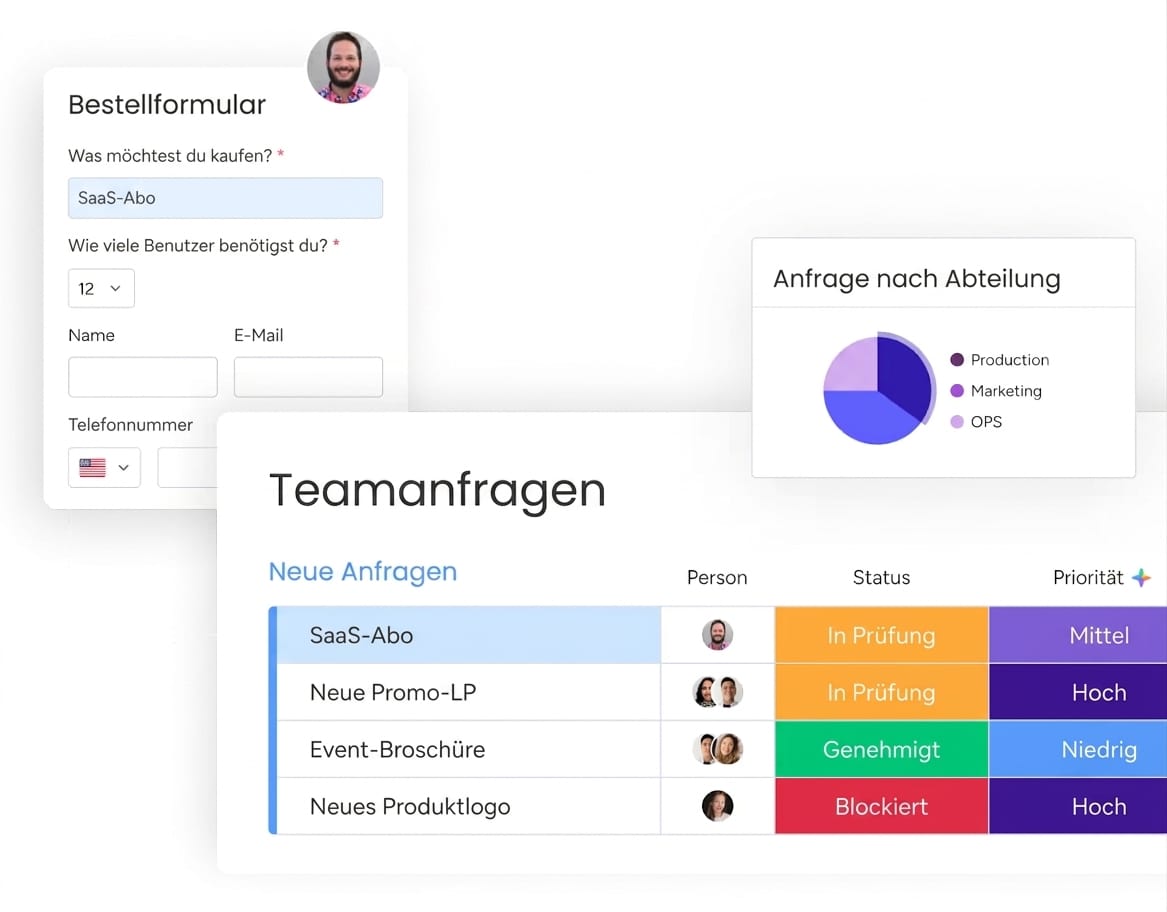Click the person avatar in Neues Produktlogo row

(x=717, y=806)
